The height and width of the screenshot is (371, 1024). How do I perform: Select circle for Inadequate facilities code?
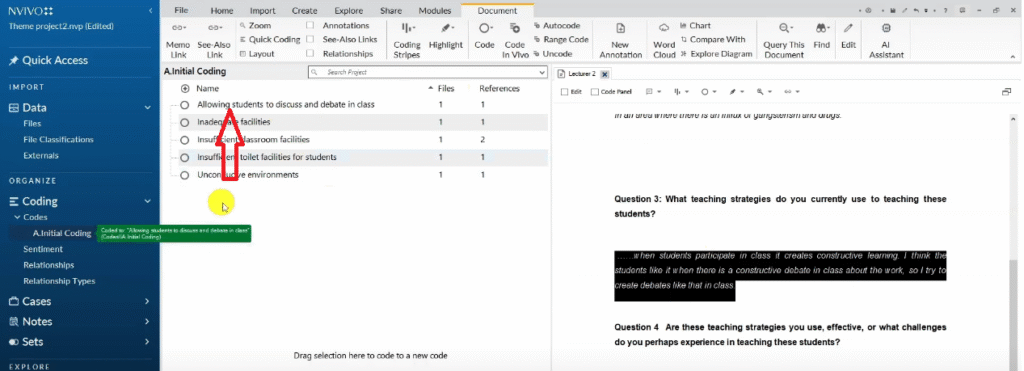(185, 122)
